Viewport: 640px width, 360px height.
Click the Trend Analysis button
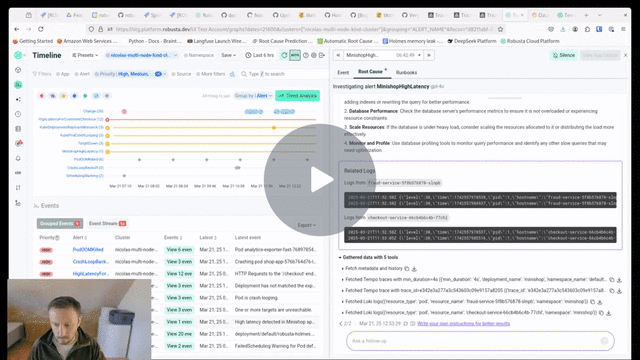[298, 96]
